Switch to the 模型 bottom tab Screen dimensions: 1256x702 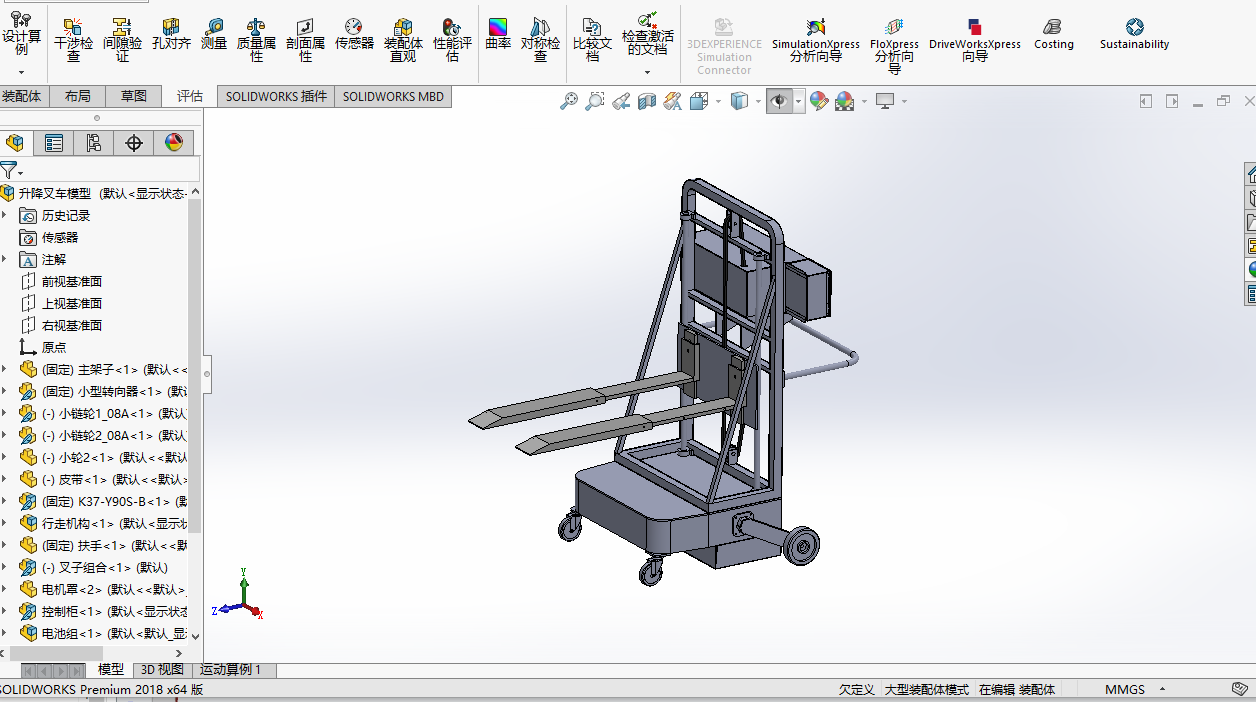click(111, 670)
